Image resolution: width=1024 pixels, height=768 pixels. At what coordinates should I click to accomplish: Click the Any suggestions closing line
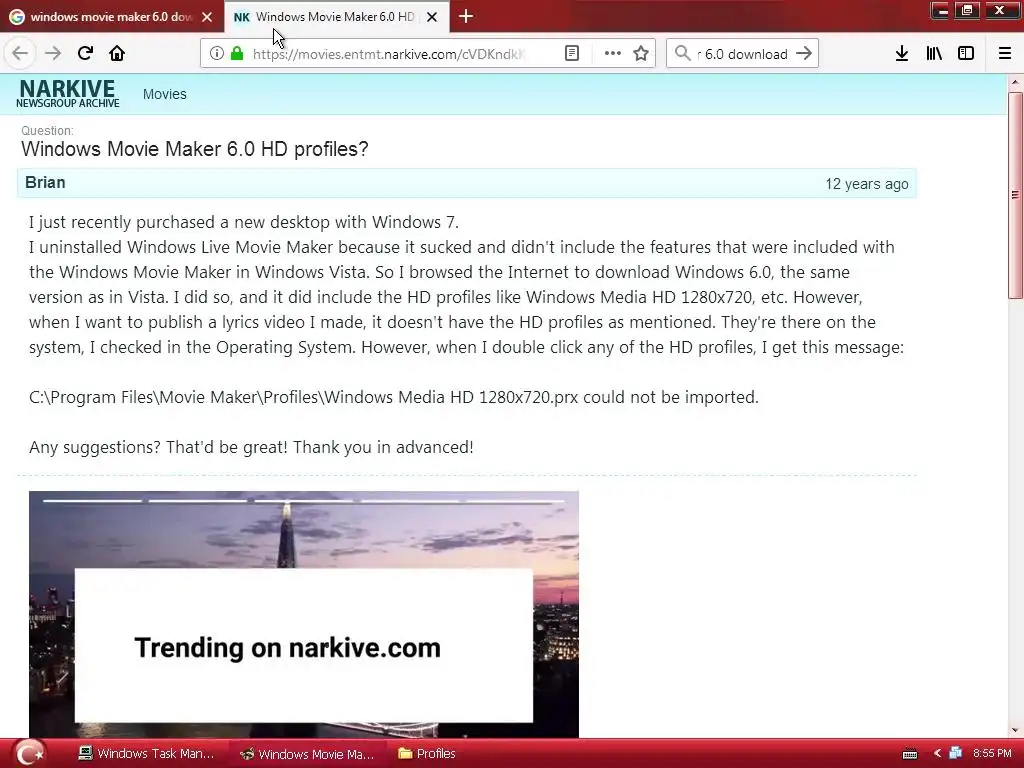click(251, 447)
